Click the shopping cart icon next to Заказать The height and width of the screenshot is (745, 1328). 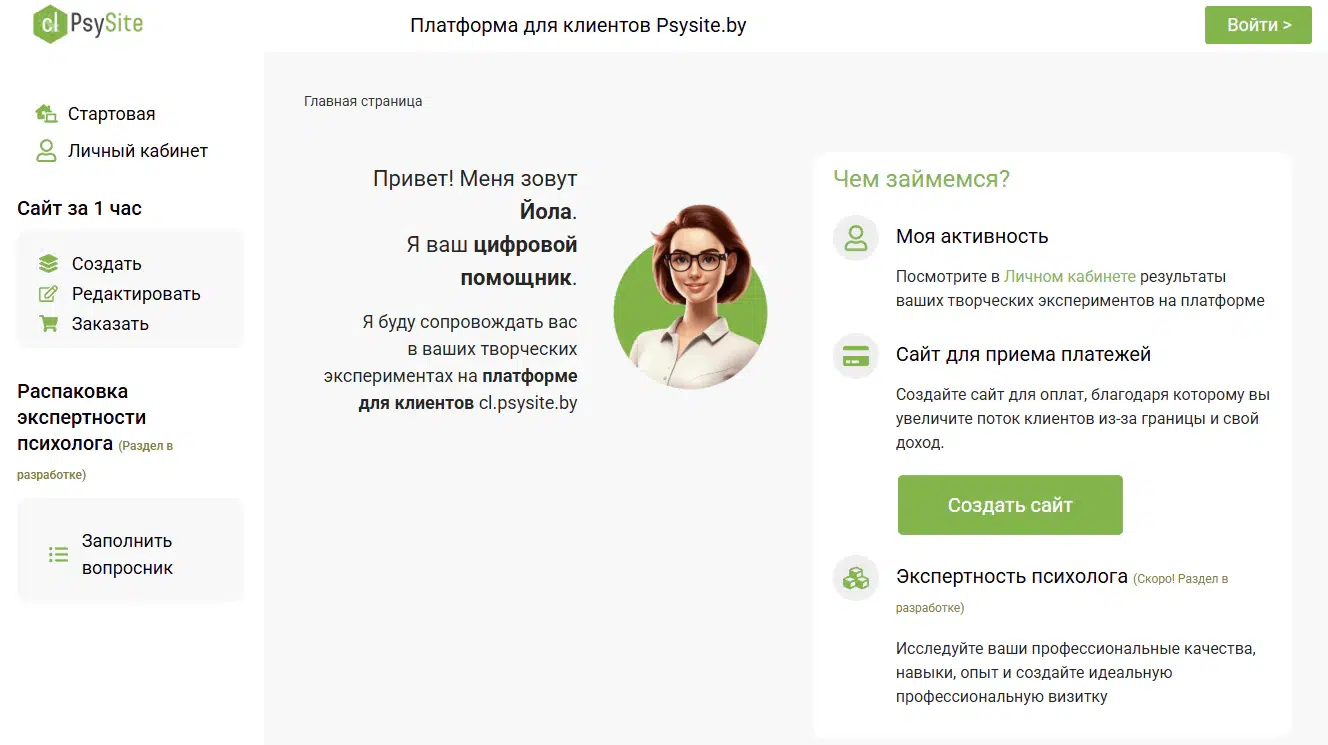(48, 324)
